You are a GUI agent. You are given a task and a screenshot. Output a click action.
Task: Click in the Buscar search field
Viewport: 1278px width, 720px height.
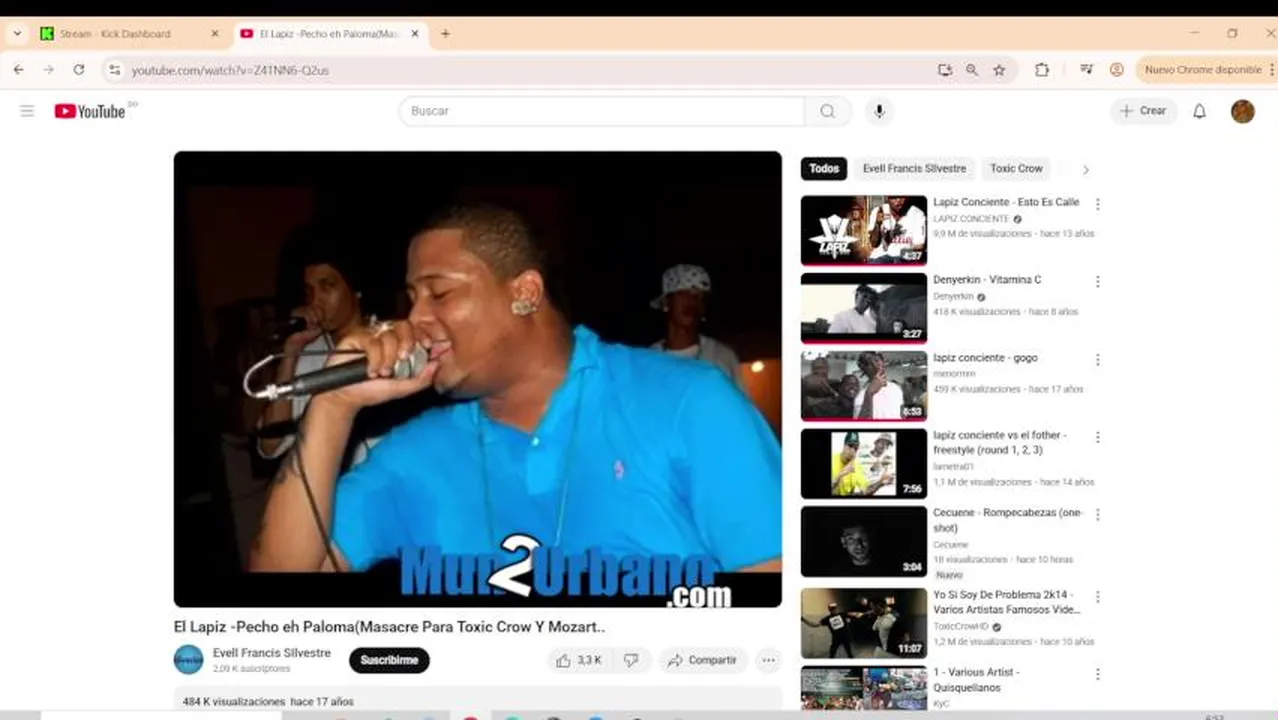(x=602, y=111)
